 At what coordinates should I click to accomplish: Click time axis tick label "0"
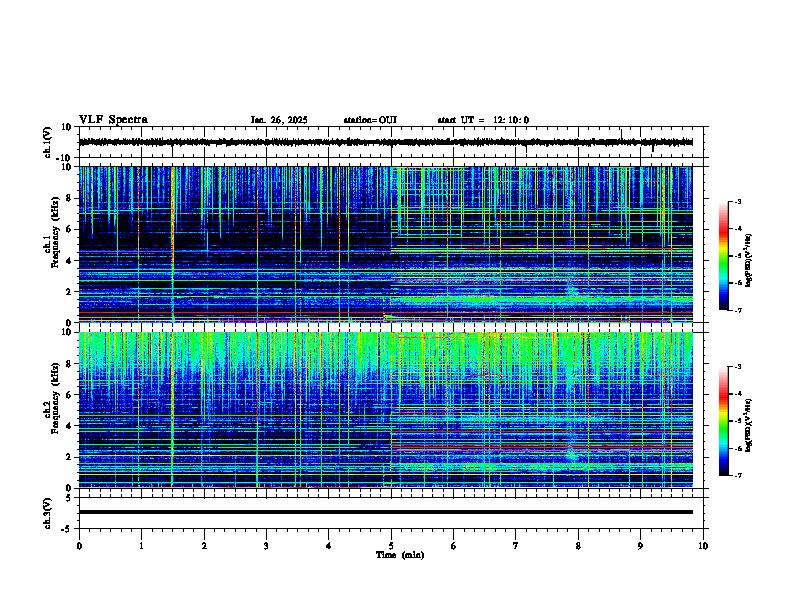(x=79, y=546)
